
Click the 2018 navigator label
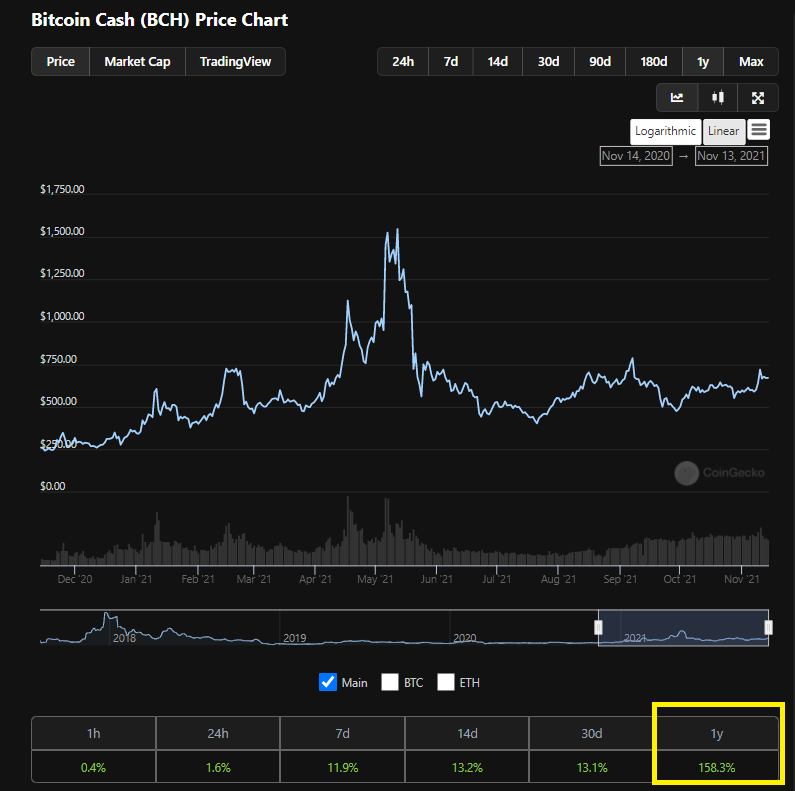coord(124,638)
